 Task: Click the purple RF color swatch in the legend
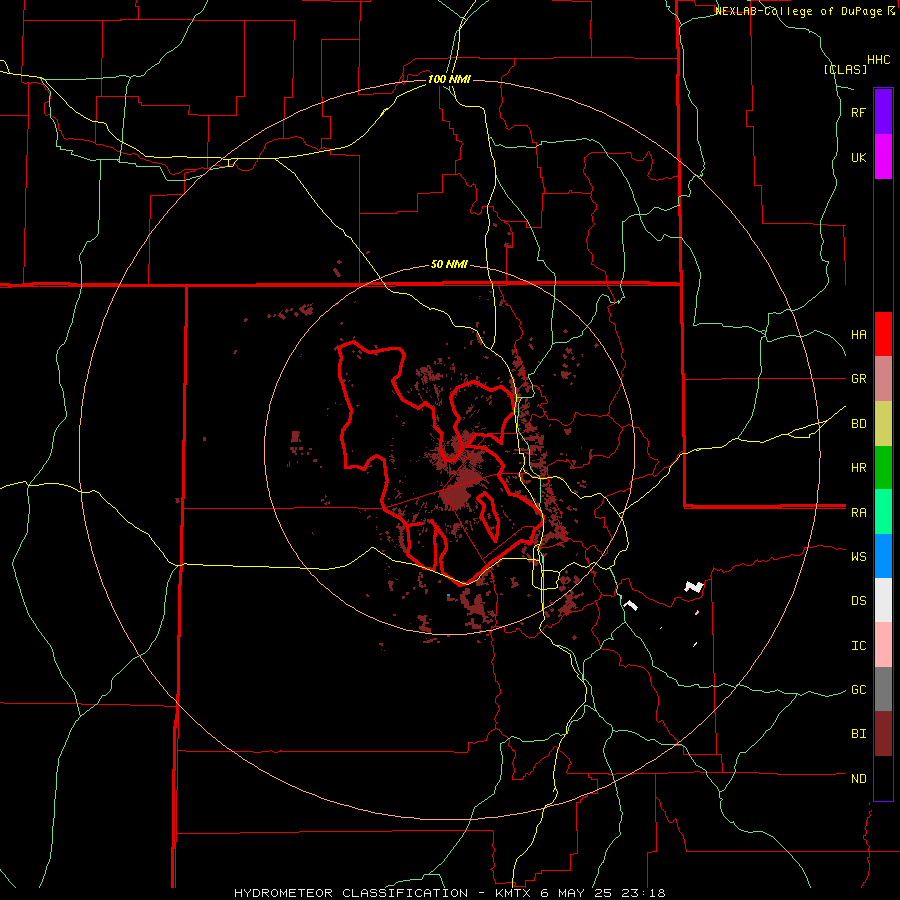pyautogui.click(x=883, y=112)
